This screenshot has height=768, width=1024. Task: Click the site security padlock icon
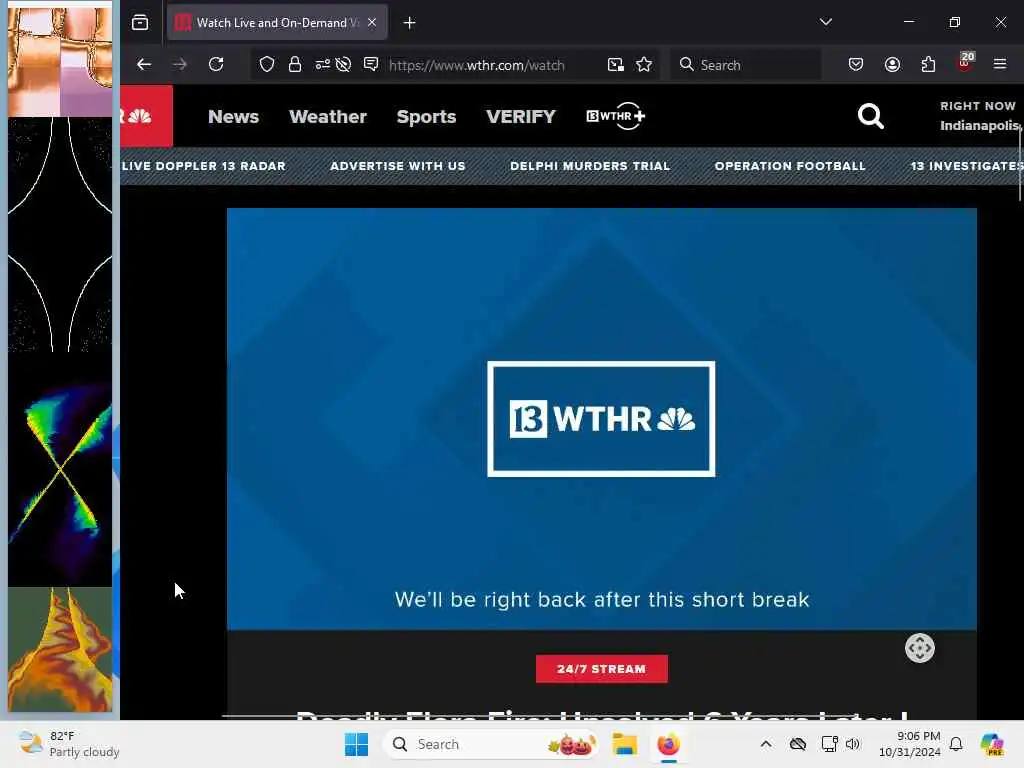coord(295,64)
